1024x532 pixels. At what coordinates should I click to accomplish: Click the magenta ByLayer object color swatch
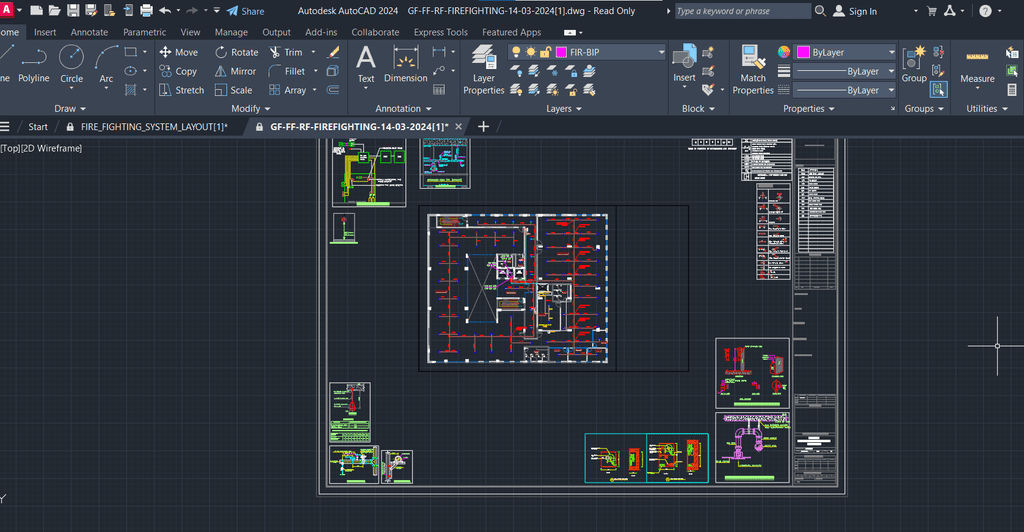803,52
